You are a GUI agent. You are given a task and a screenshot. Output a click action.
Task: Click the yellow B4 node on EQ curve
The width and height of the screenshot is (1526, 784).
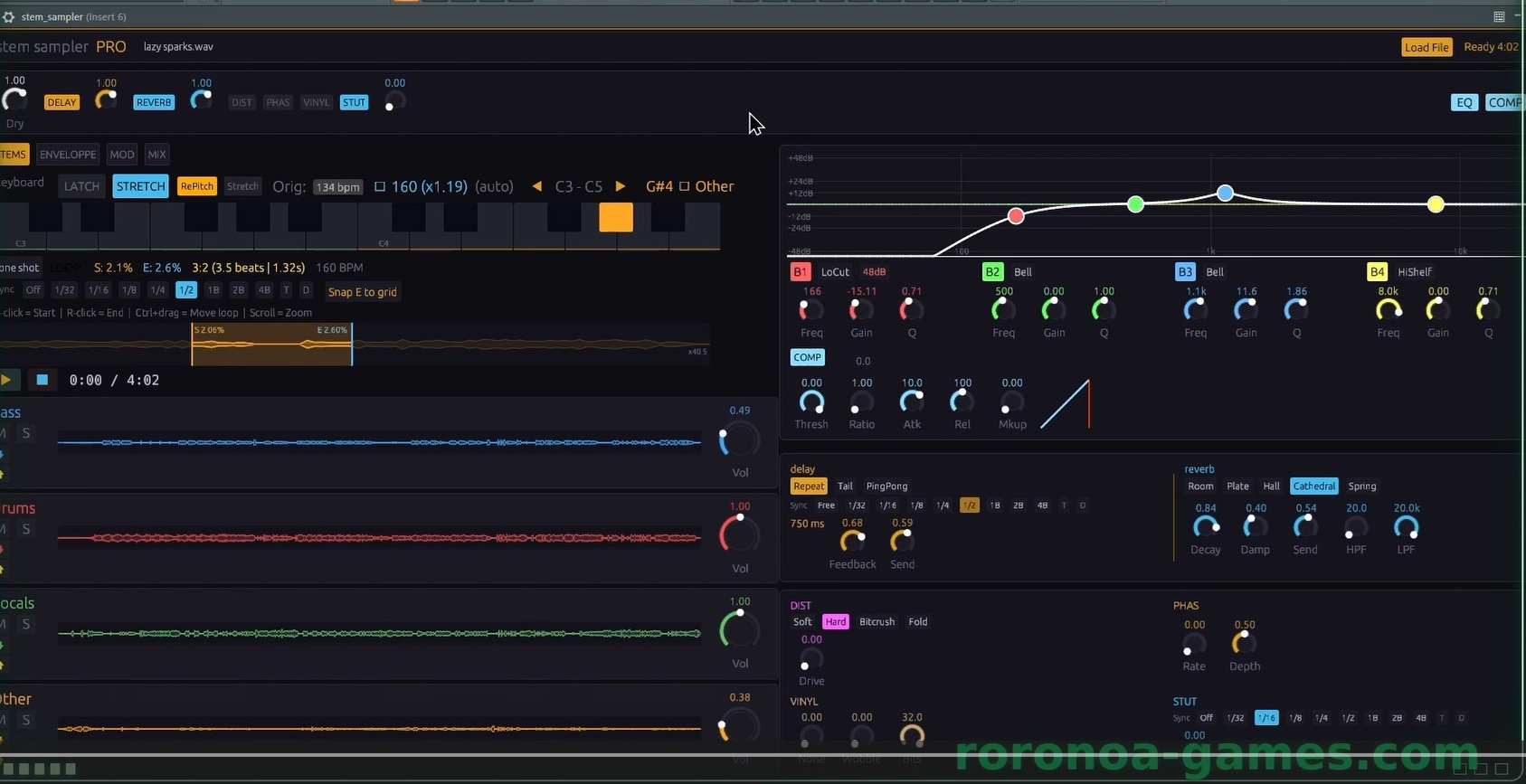pos(1436,204)
